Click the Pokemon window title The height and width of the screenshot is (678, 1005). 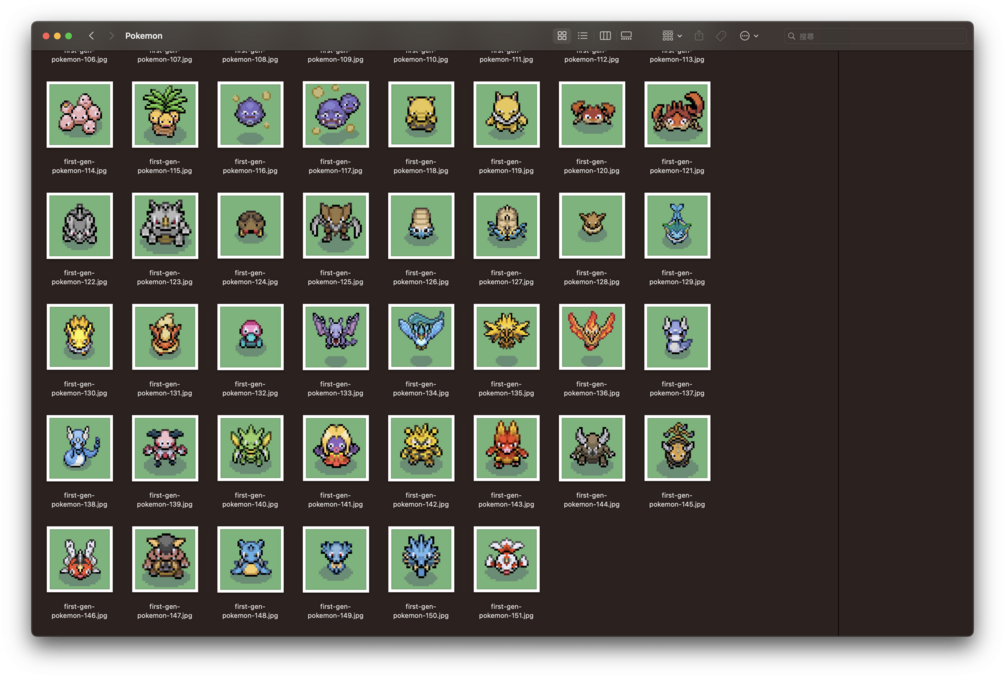tap(144, 36)
